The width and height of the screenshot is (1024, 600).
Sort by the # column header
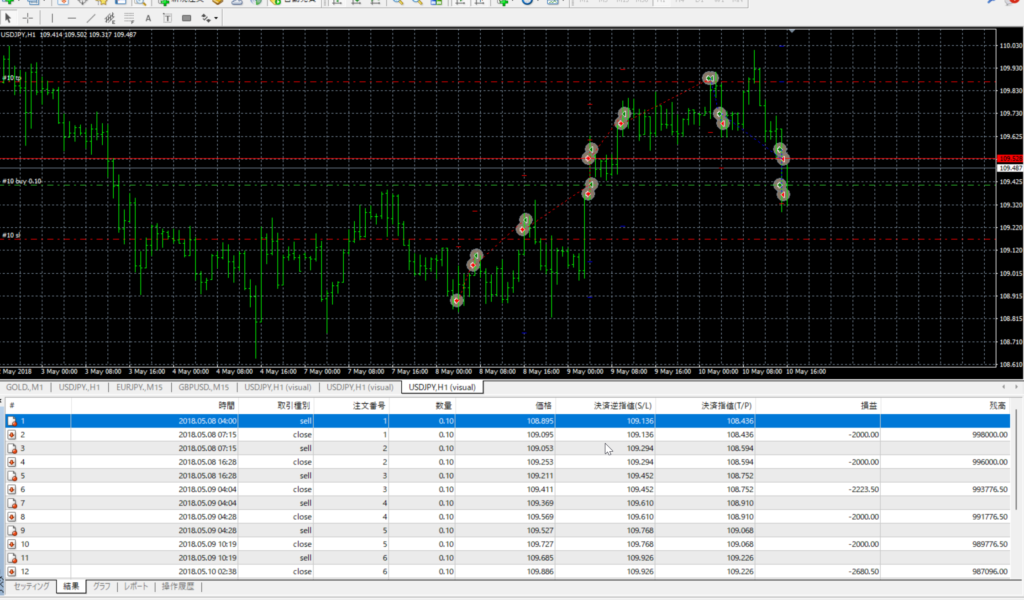point(38,406)
